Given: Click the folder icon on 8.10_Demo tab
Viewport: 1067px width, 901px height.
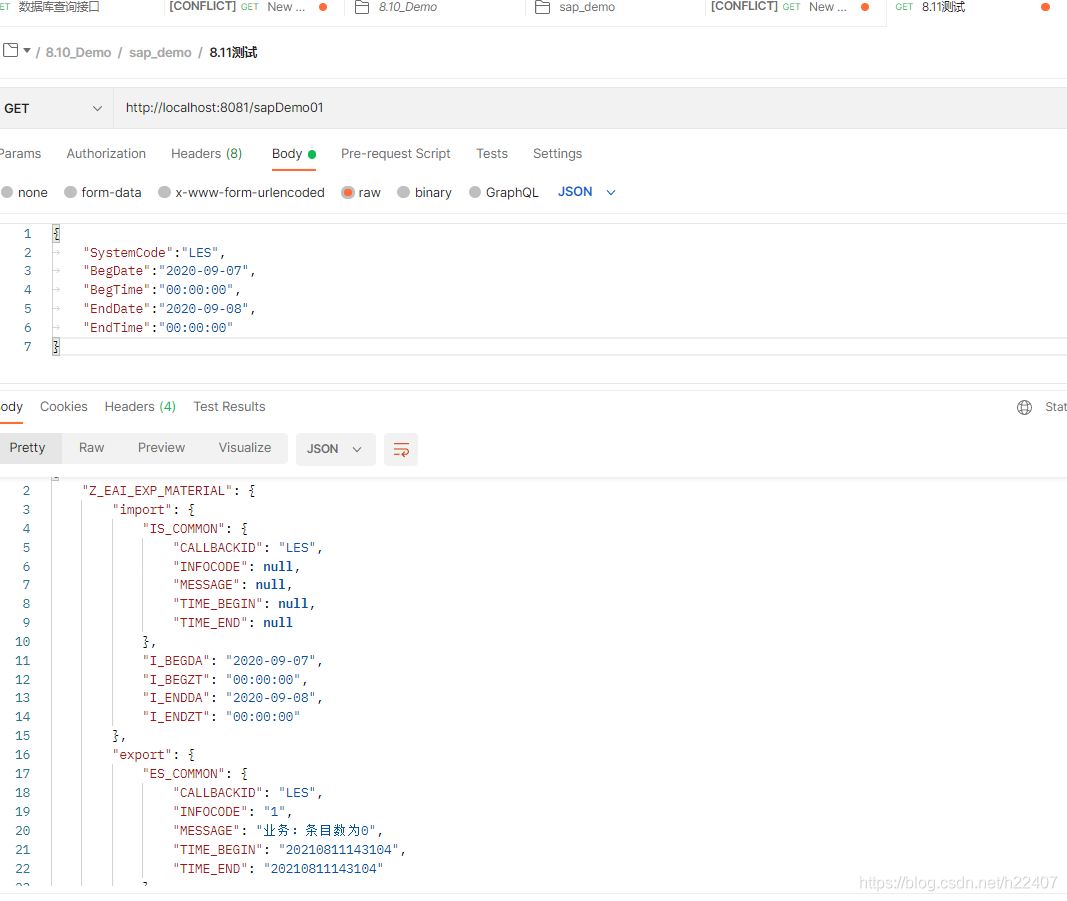Looking at the screenshot, I should pyautogui.click(x=362, y=7).
